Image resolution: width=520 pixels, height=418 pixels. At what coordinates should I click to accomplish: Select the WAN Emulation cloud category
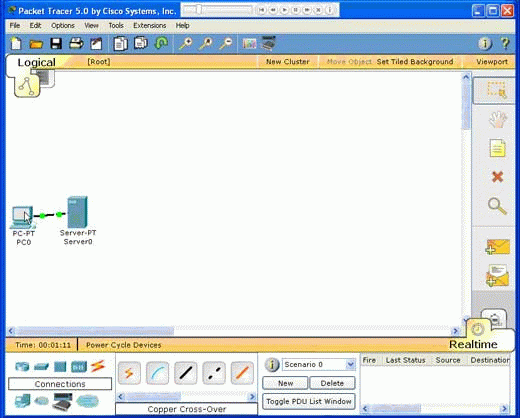tap(42, 400)
